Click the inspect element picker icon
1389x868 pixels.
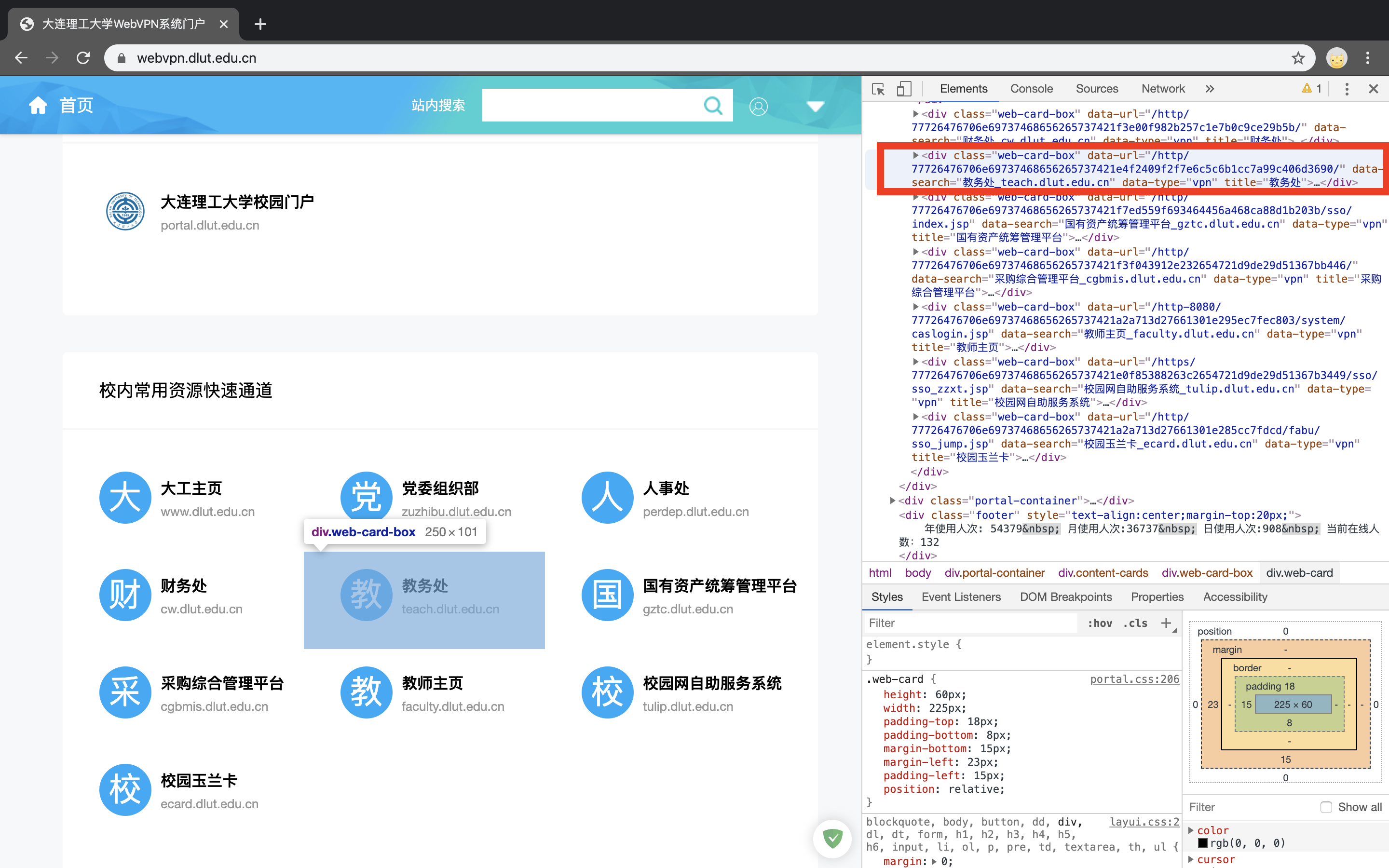878,89
